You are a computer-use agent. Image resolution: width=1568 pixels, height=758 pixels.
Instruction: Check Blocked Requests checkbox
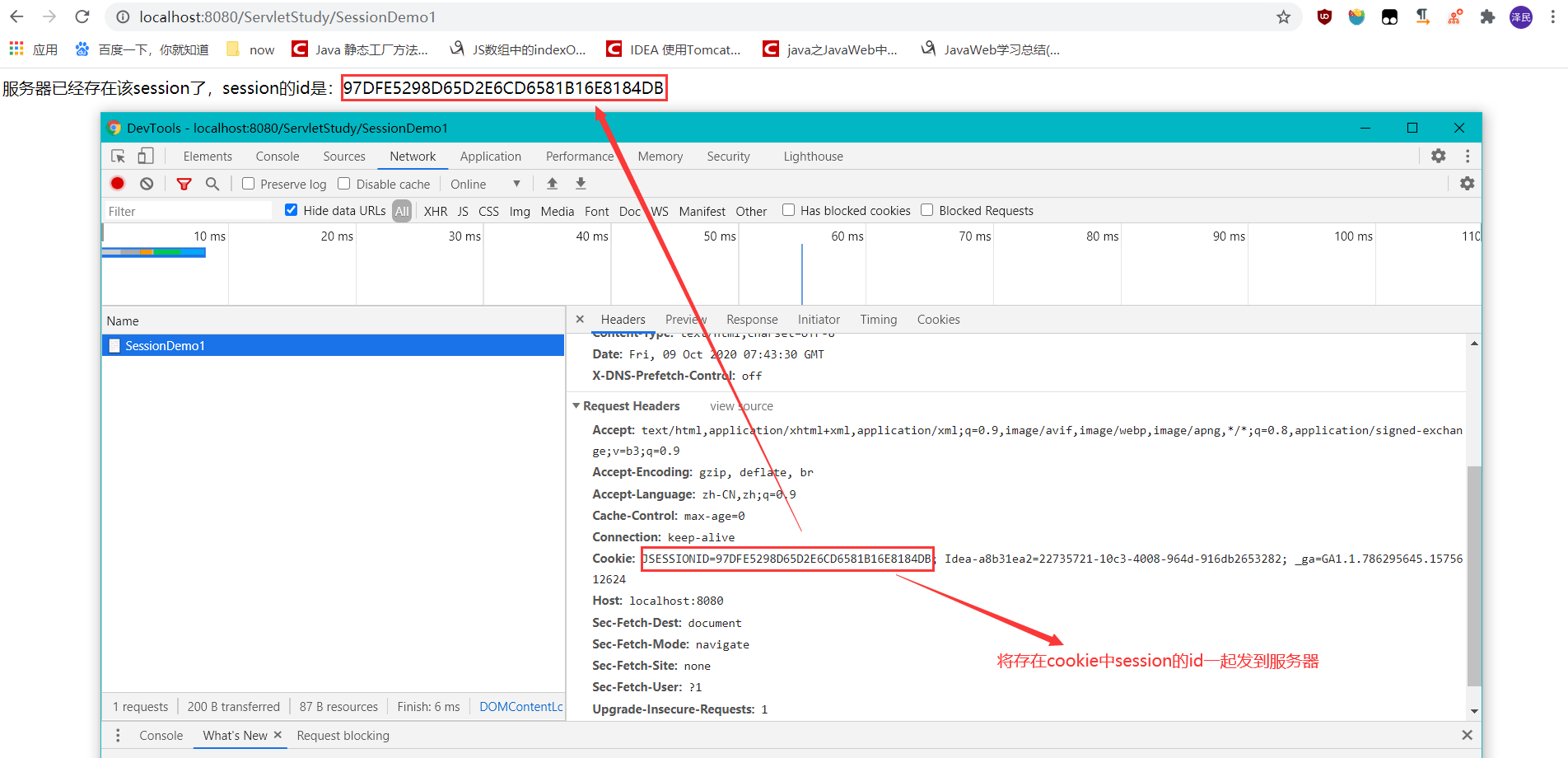click(926, 210)
